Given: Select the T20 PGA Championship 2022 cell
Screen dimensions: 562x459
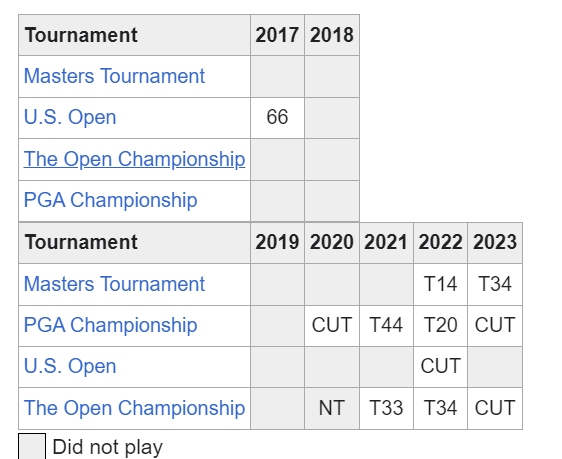Looking at the screenshot, I should [x=440, y=326].
